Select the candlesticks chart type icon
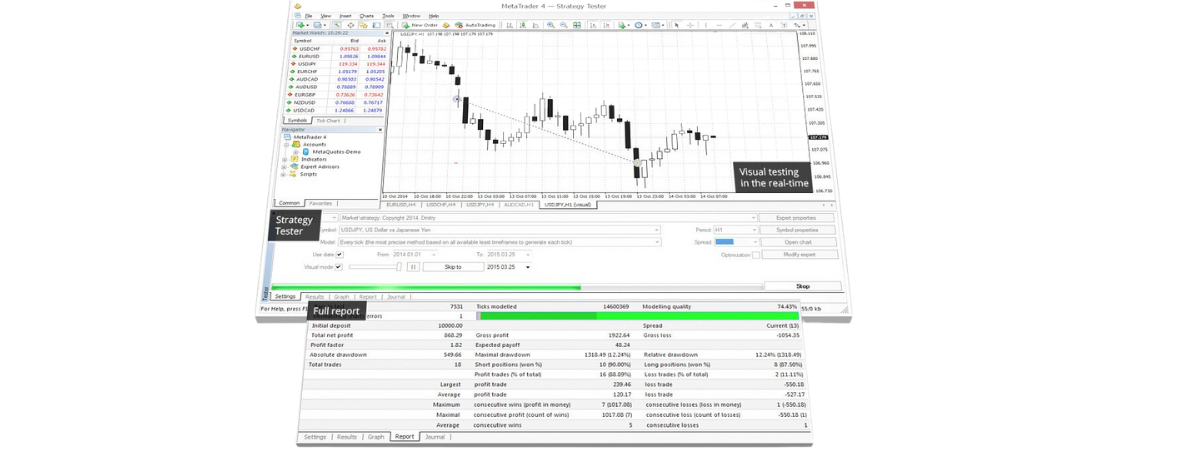The image size is (1181, 472). point(523,25)
